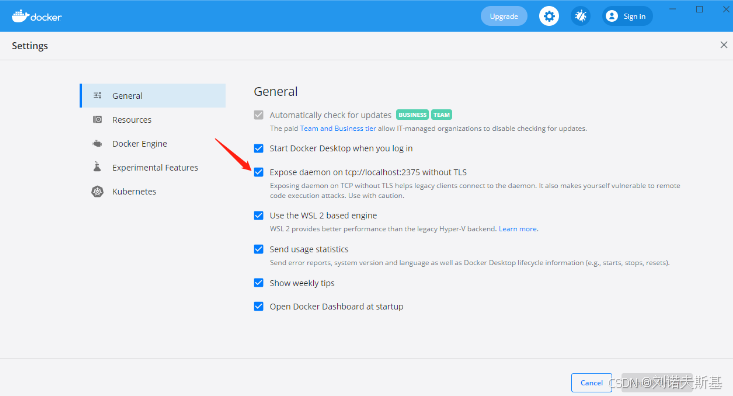Click the Docker whale logo
Screen dimensions: 733x396
pyautogui.click(x=36, y=16)
